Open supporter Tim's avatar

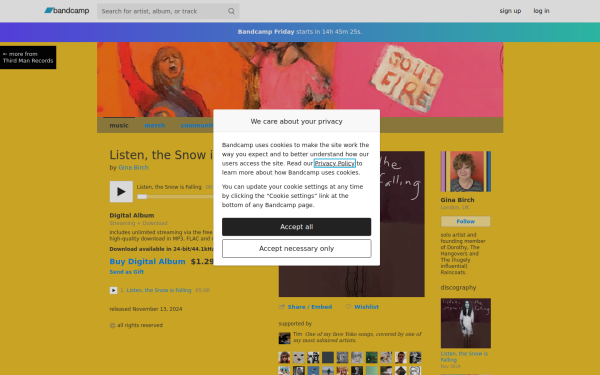click(x=284, y=338)
